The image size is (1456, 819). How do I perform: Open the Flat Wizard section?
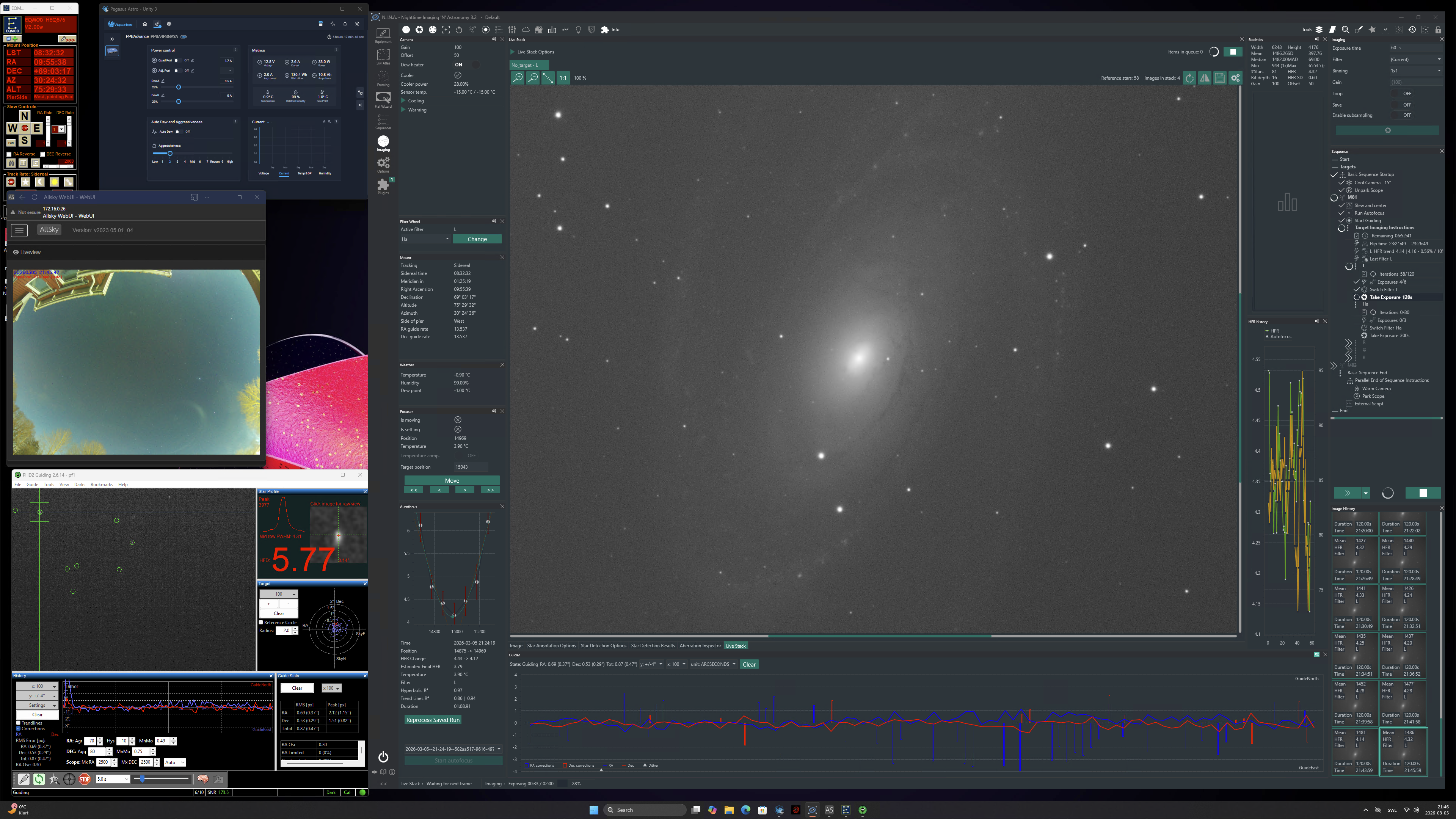(x=383, y=99)
